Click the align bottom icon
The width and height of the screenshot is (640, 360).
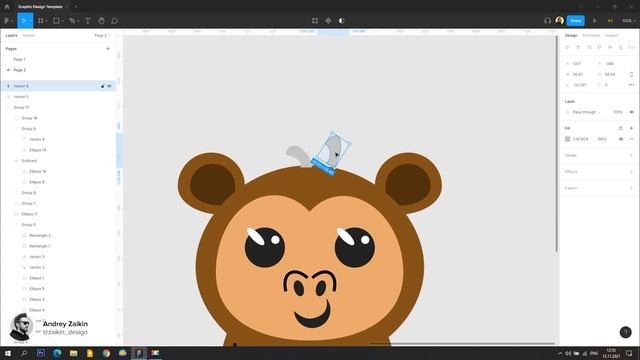tap(621, 47)
